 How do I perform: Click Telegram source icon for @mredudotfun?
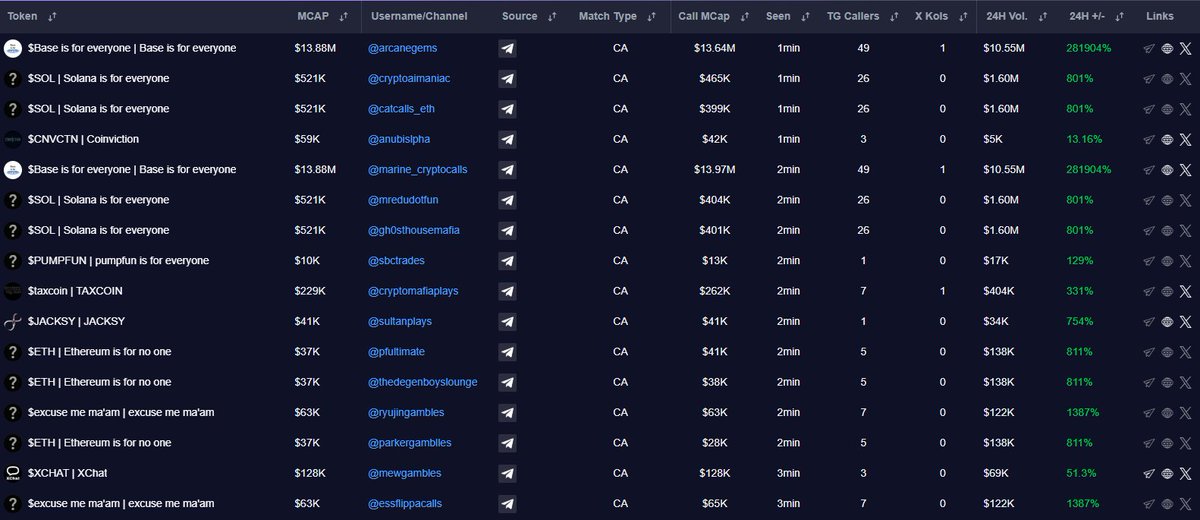point(507,200)
